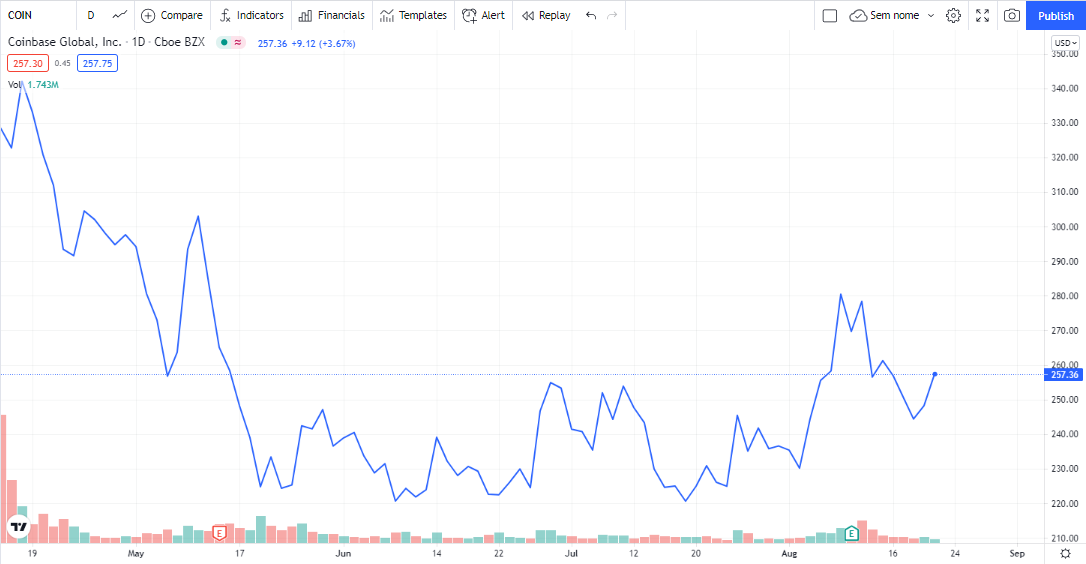Redo the chart action
Image resolution: width=1086 pixels, height=564 pixels.
(612, 15)
